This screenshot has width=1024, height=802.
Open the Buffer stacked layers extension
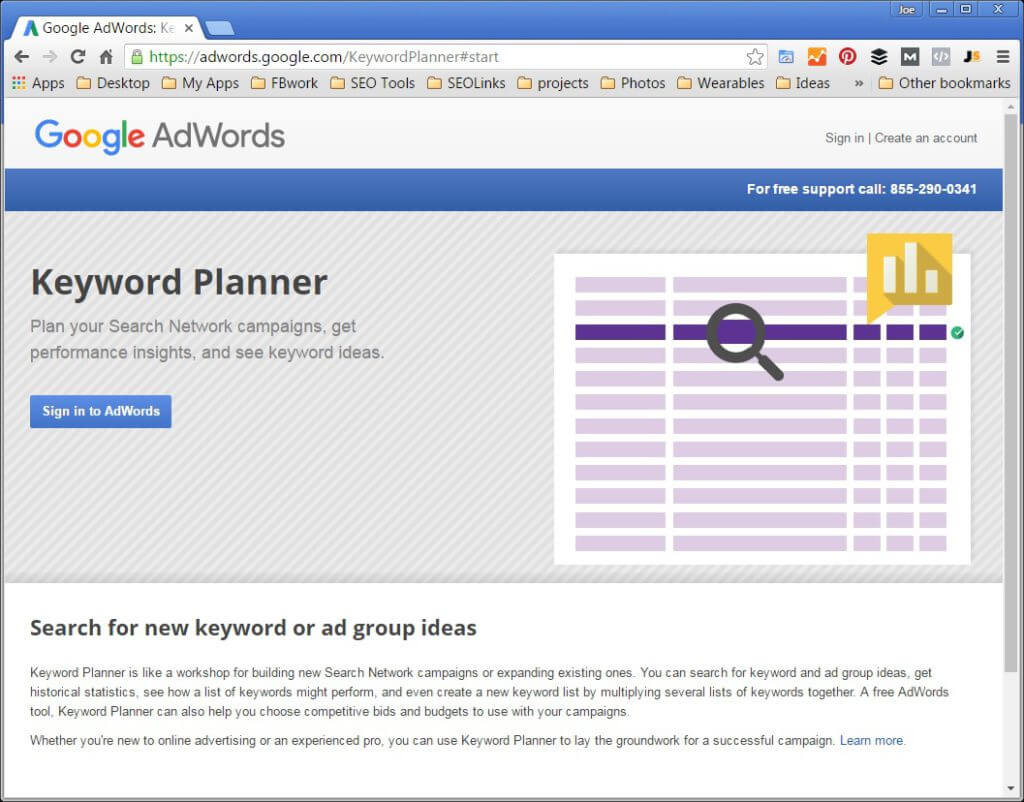click(879, 57)
